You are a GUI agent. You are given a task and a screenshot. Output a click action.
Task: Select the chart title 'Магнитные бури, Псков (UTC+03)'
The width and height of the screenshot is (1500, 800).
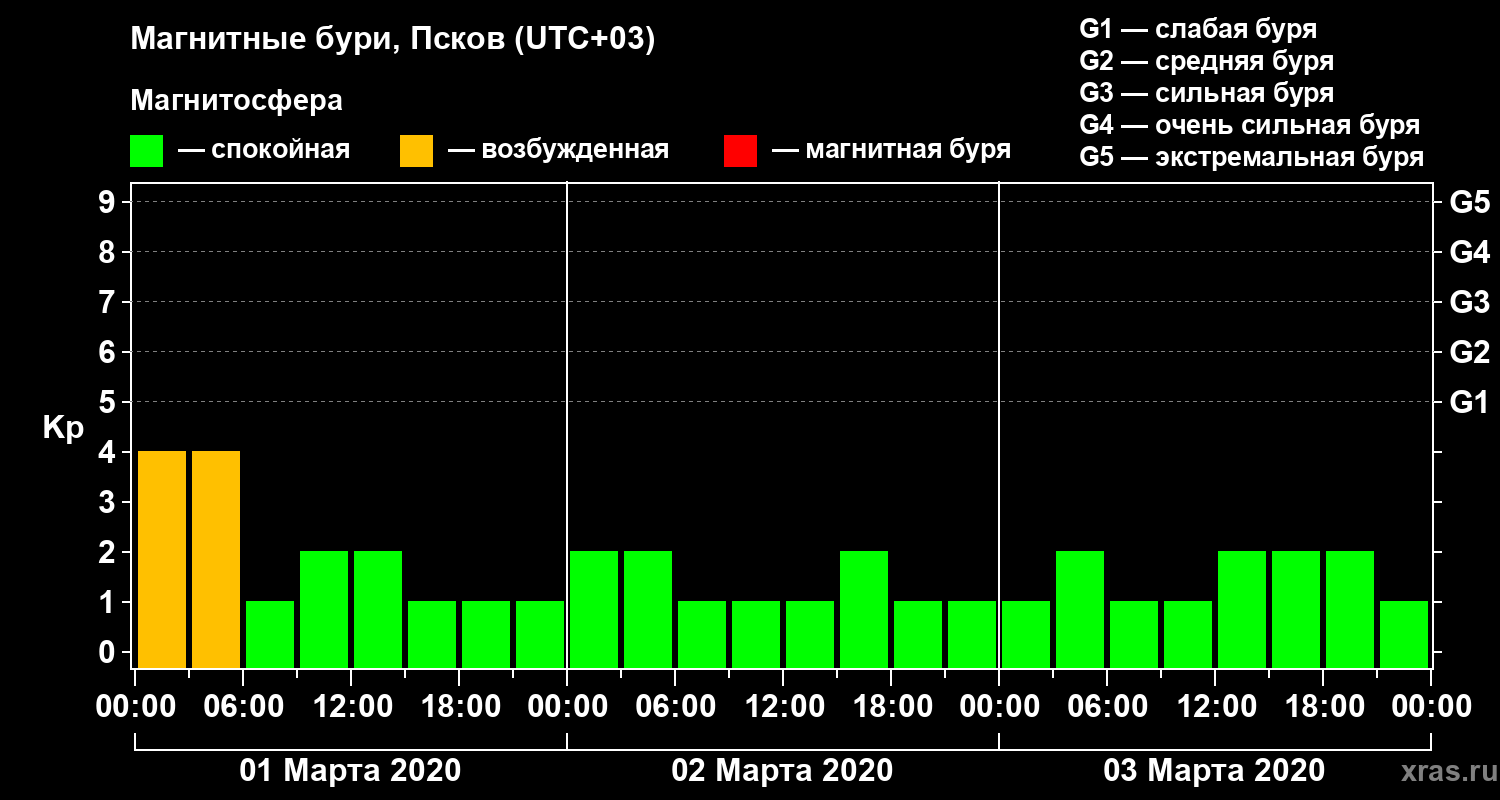click(393, 40)
